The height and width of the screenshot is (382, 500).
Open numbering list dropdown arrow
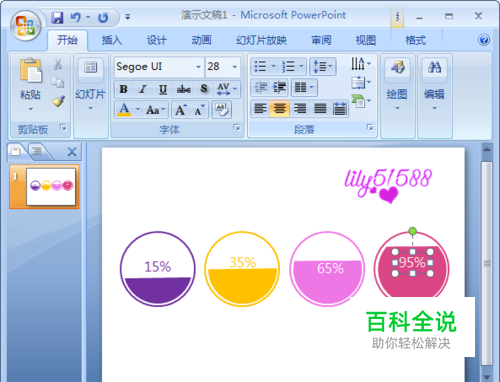[301, 66]
